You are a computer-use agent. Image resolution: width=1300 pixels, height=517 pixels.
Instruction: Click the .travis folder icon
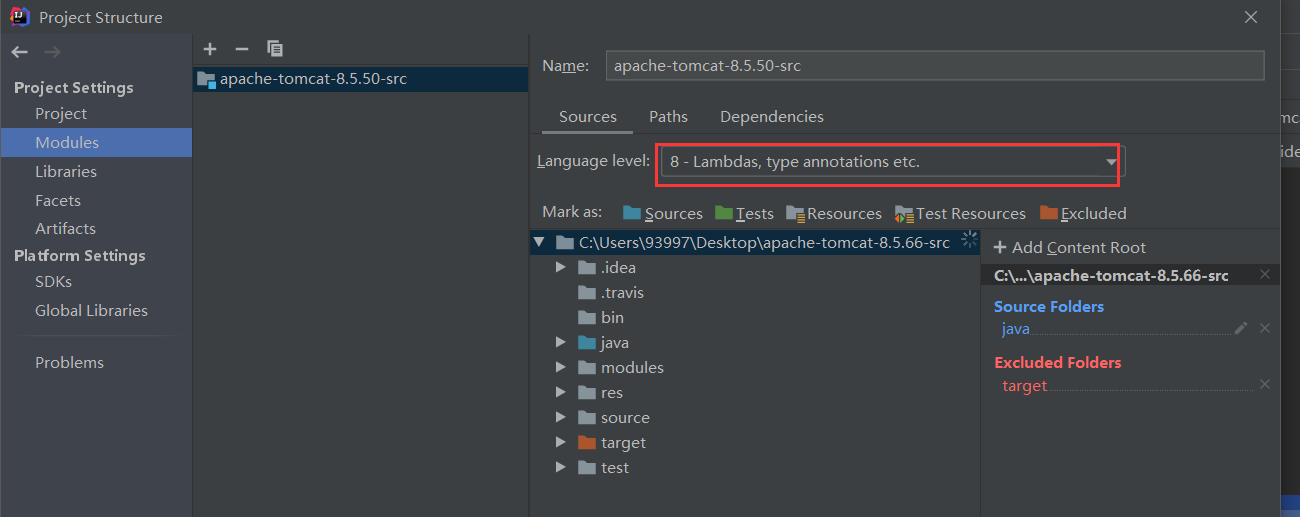click(587, 292)
